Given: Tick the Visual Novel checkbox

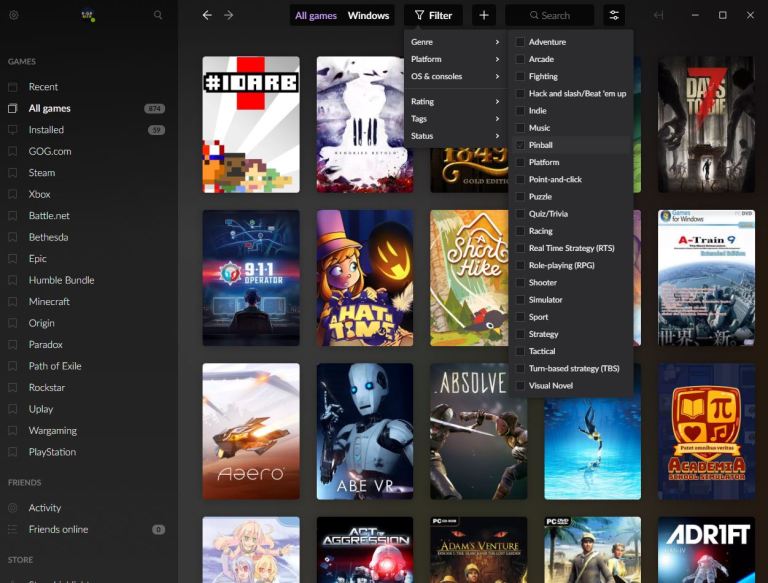Looking at the screenshot, I should pyautogui.click(x=520, y=386).
